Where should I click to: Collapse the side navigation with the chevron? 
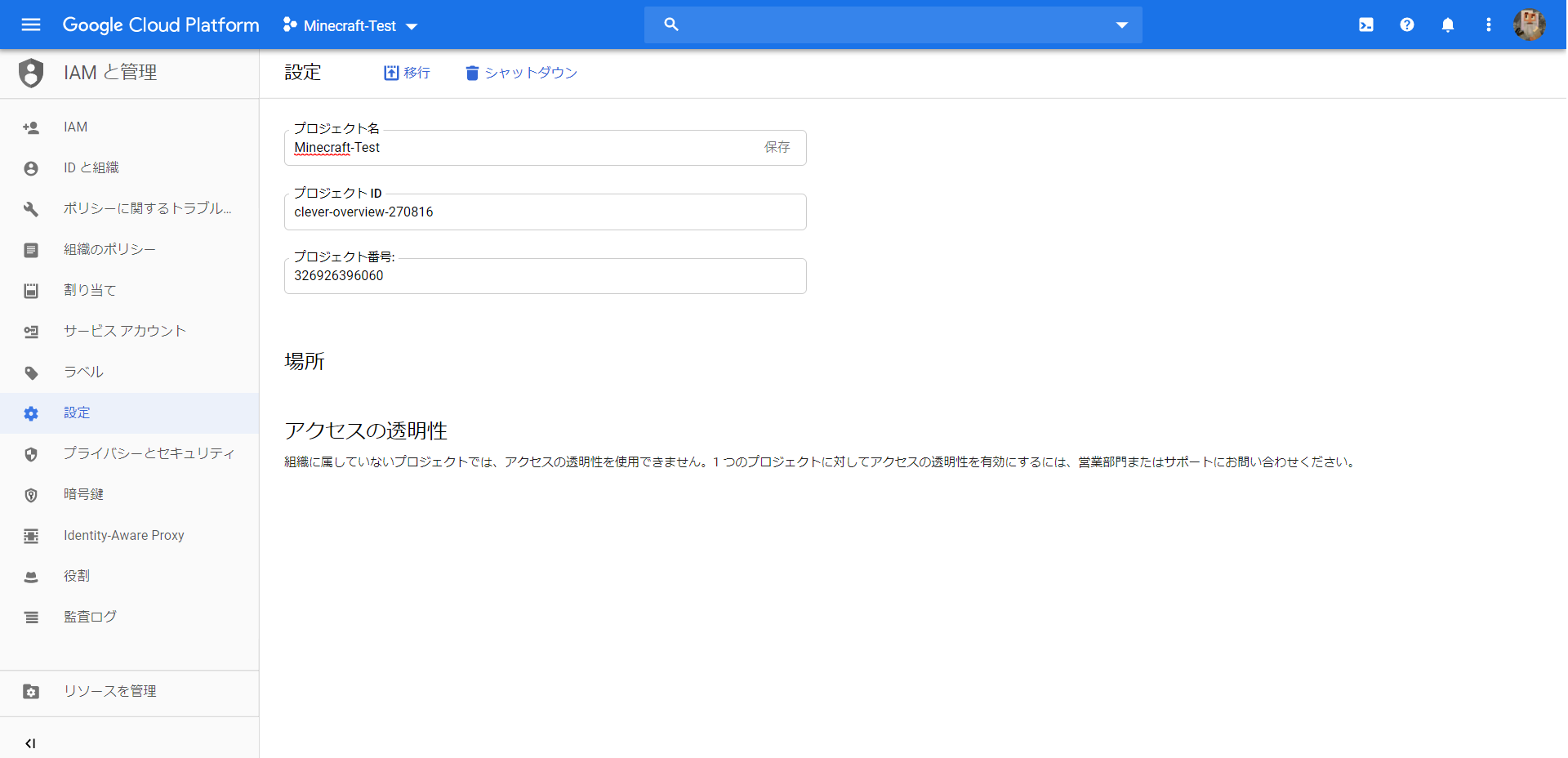tap(30, 743)
